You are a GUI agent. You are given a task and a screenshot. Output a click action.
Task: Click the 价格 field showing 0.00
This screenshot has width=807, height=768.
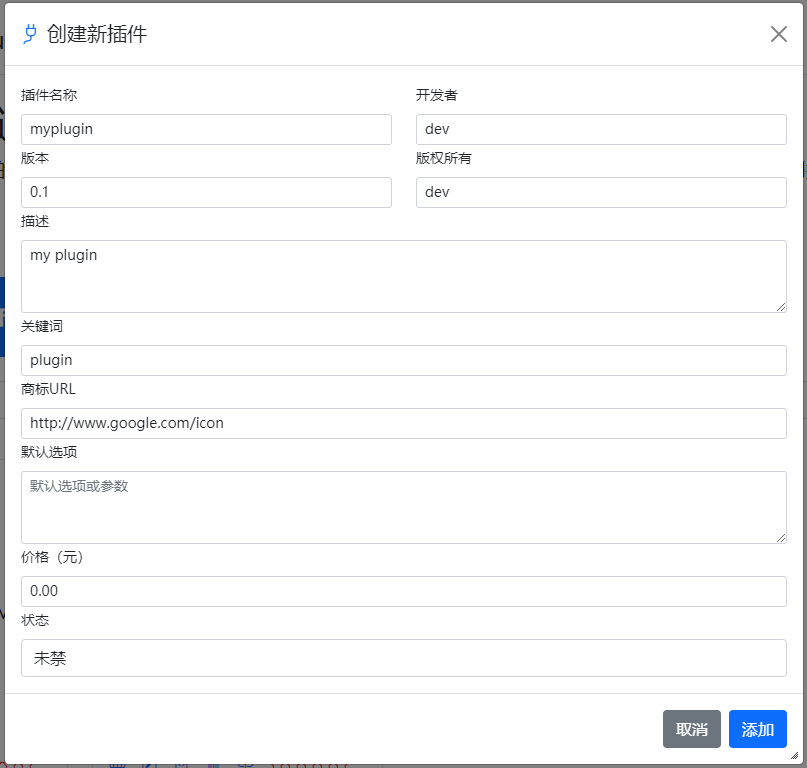(403, 591)
